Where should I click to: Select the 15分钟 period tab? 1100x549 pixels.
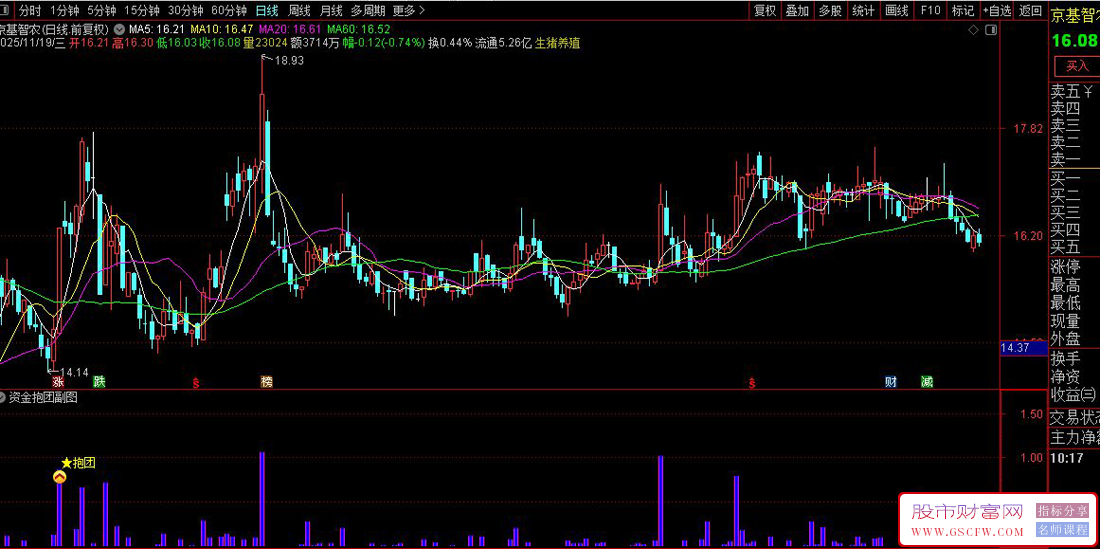142,11
